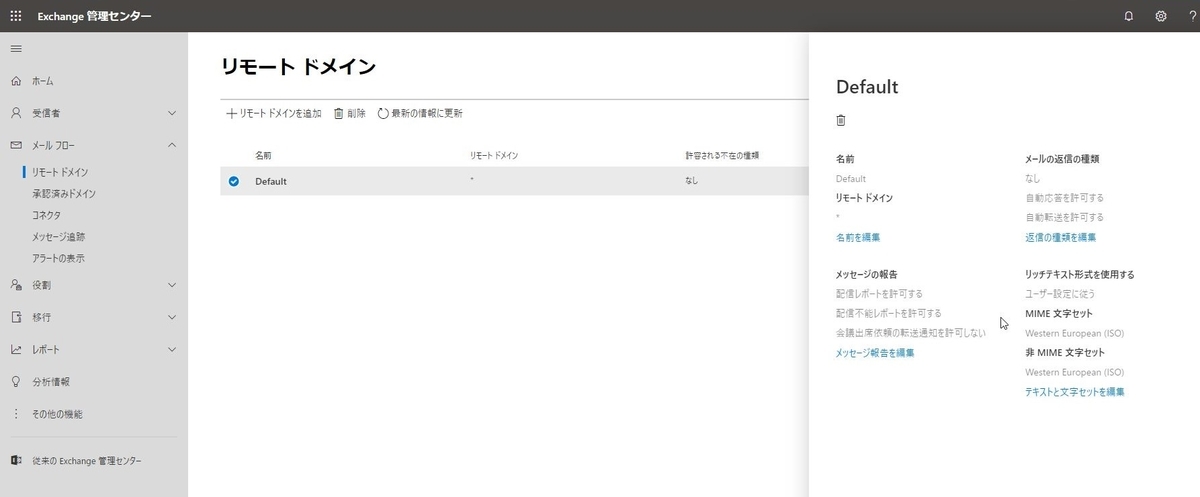Open the notifications bell icon
Screen dimensions: 1200x497
(1129, 16)
